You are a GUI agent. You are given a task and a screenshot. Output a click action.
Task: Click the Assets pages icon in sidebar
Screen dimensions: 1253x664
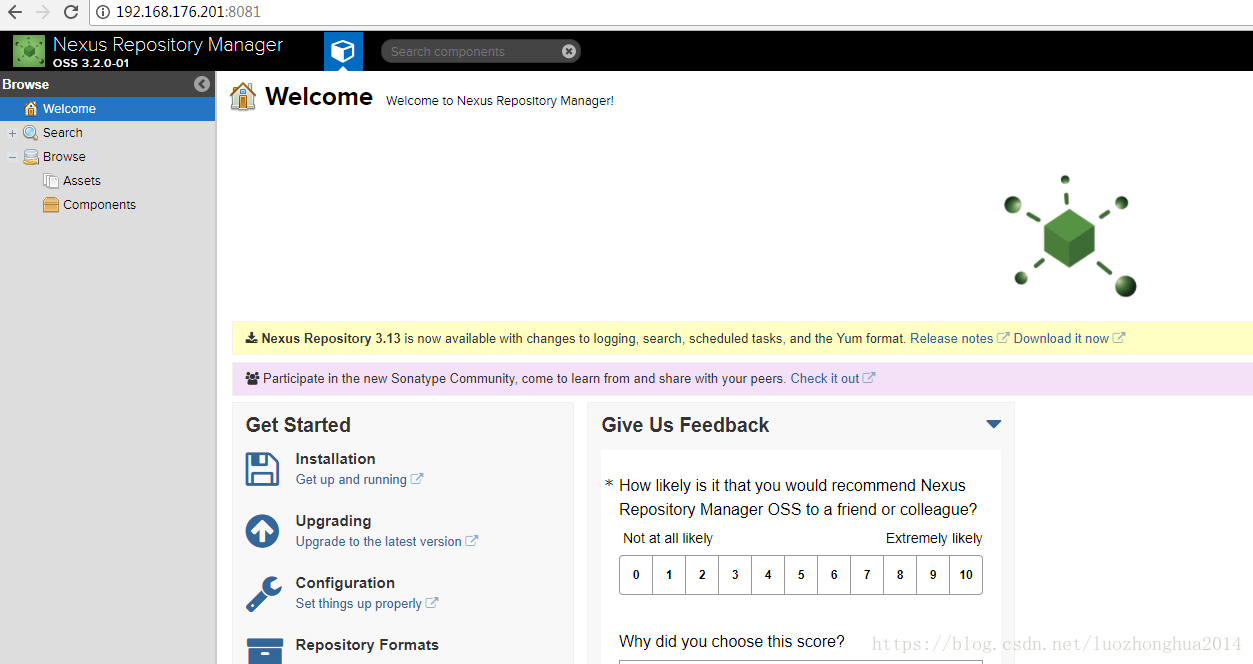point(51,181)
